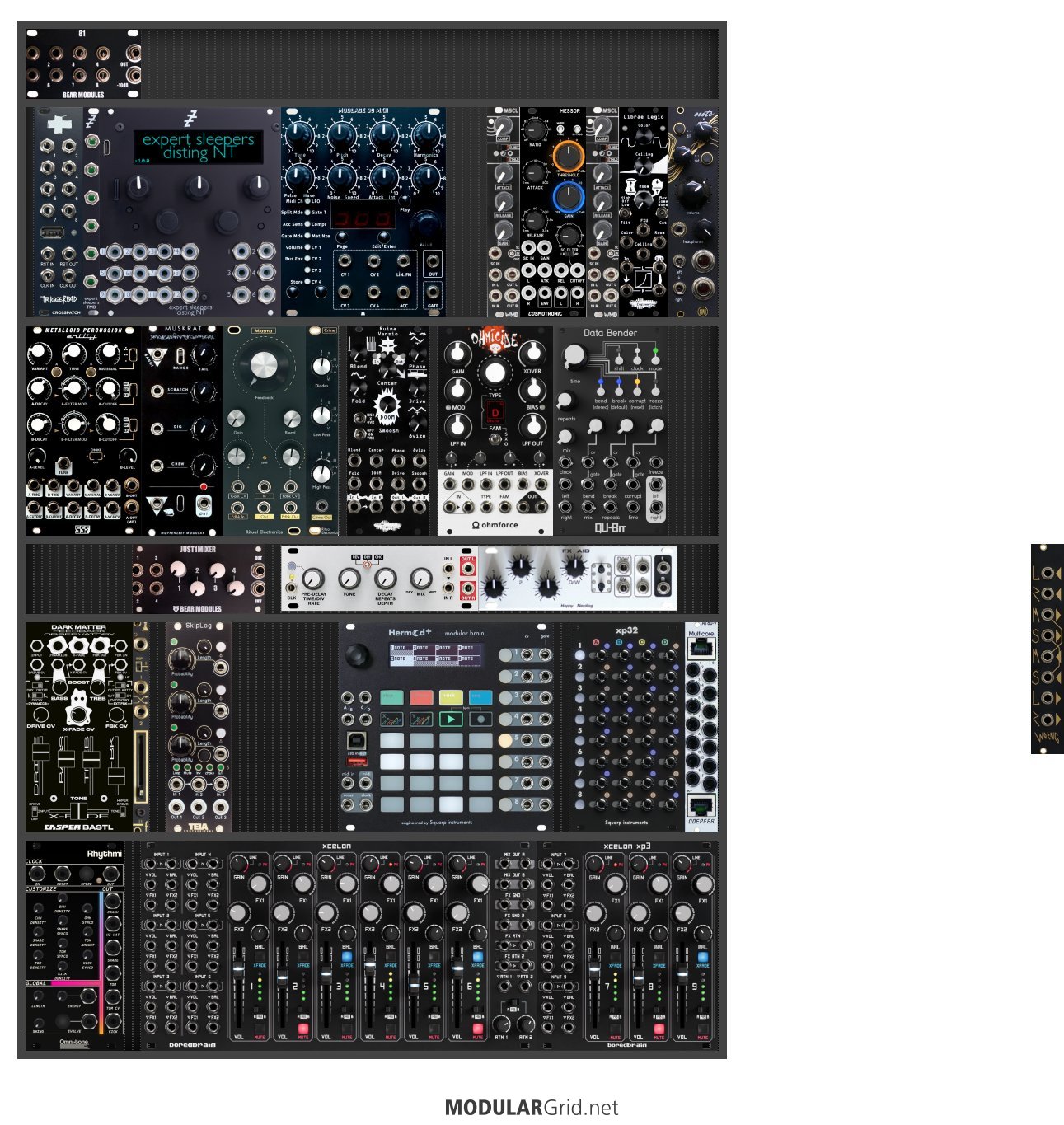Click the top RJ45 port on Doepfer Multicore
1064x1125 pixels.
point(701,648)
